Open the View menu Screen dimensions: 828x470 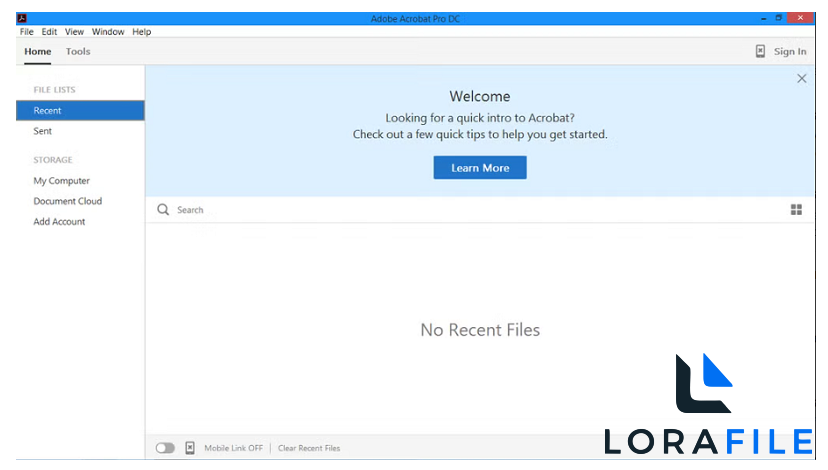click(x=74, y=32)
